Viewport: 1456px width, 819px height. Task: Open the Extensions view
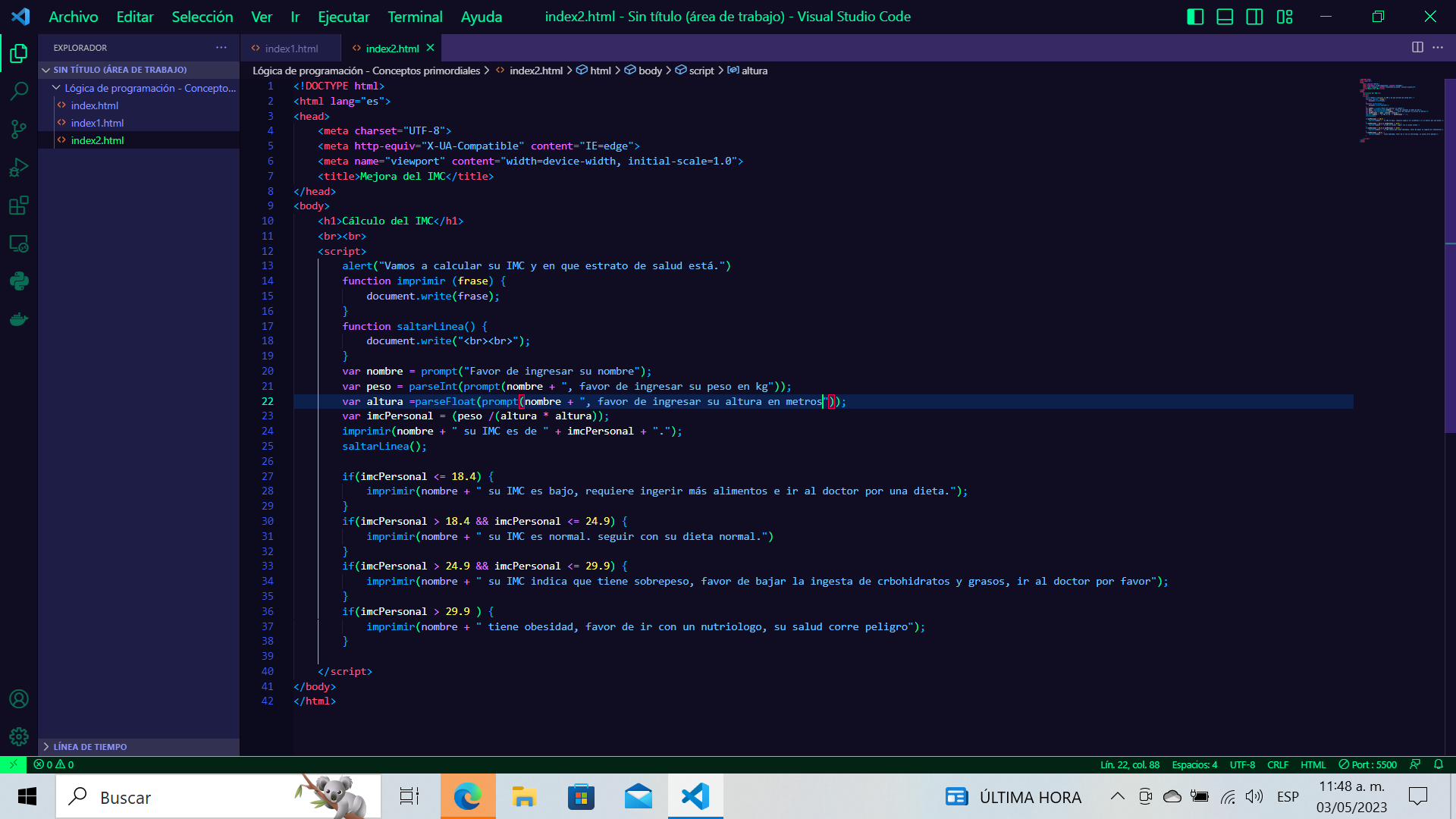(x=19, y=206)
